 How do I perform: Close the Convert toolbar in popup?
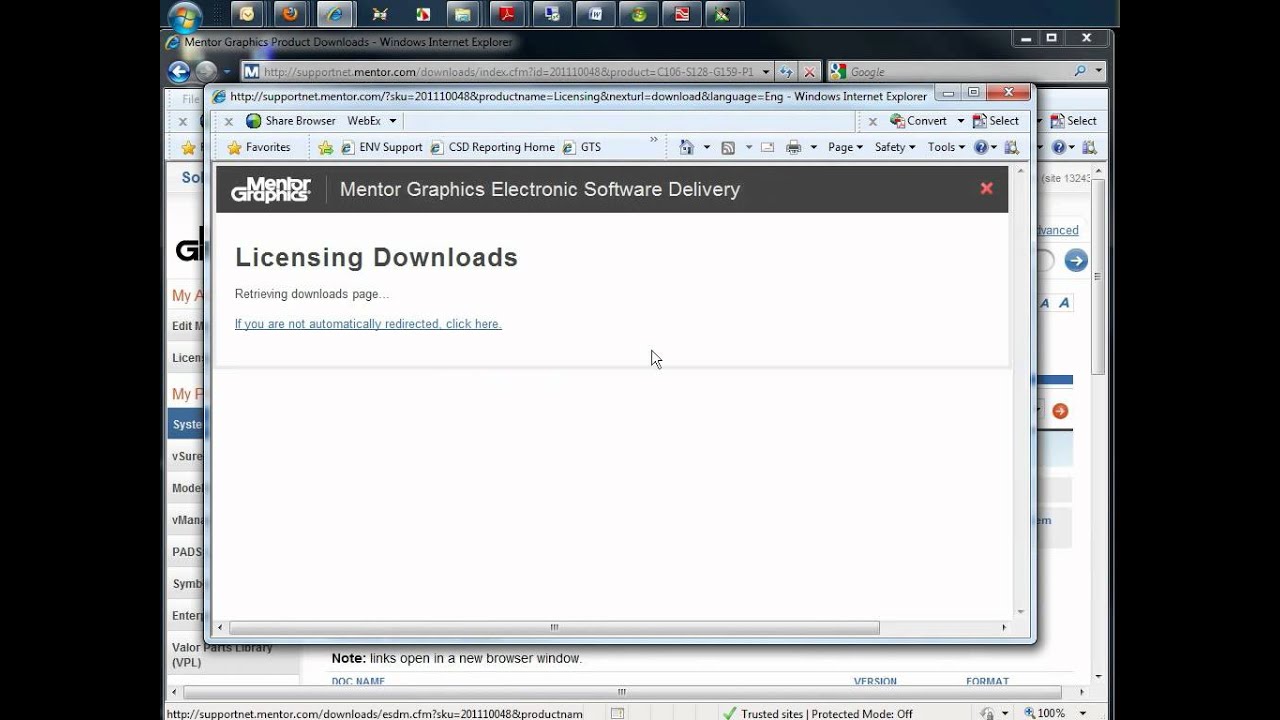coord(872,121)
